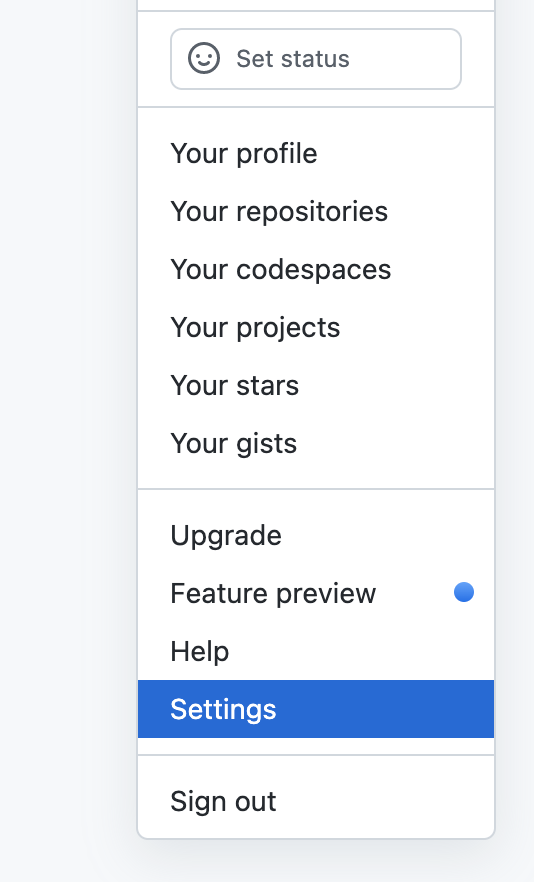Sign out of the account
Viewport: 534px width, 882px height.
pyautogui.click(x=316, y=801)
